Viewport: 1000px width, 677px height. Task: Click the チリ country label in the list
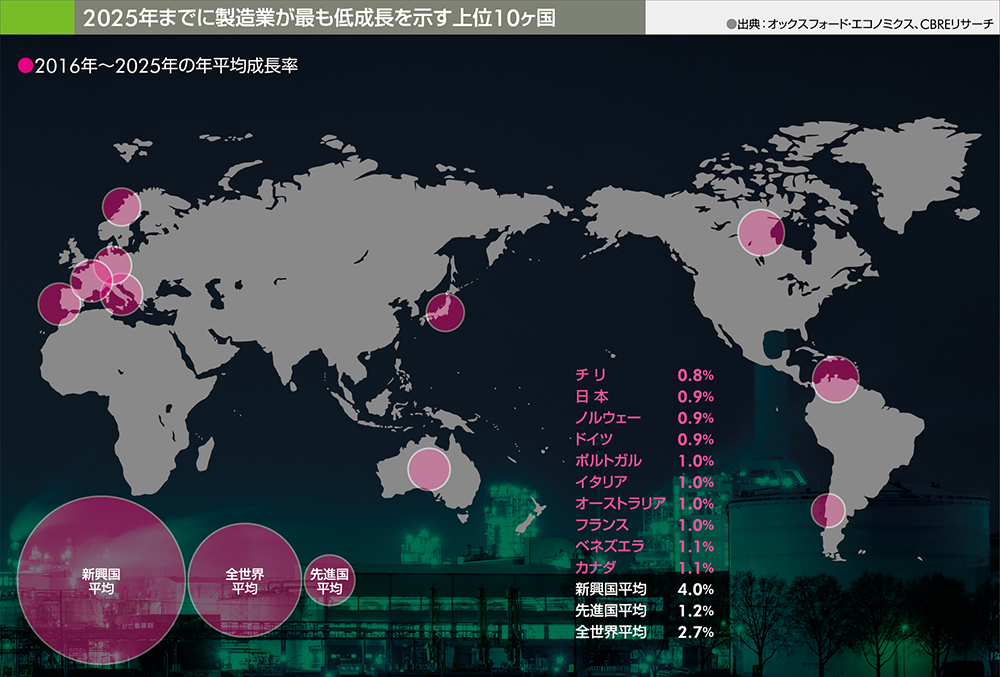[x=591, y=375]
